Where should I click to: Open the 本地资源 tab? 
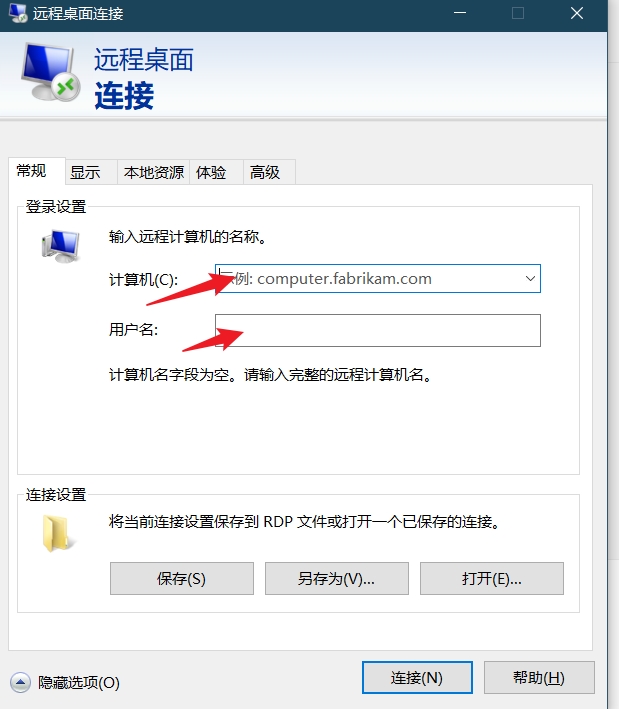[x=154, y=172]
